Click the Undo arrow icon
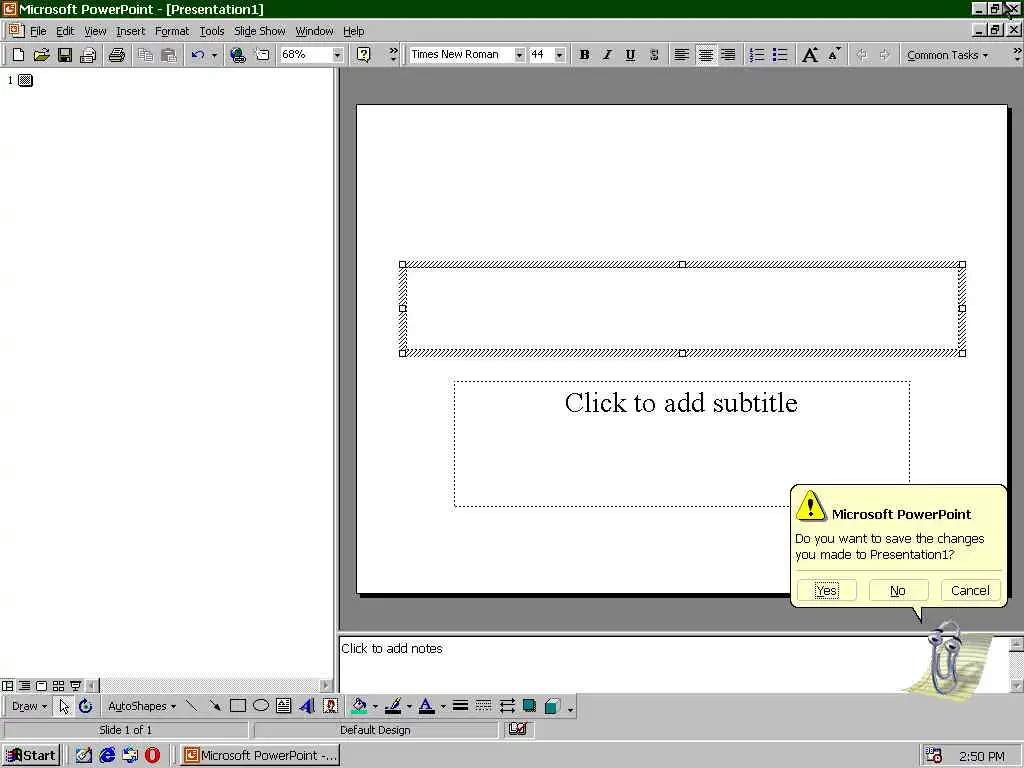This screenshot has width=1024, height=768. tap(198, 55)
